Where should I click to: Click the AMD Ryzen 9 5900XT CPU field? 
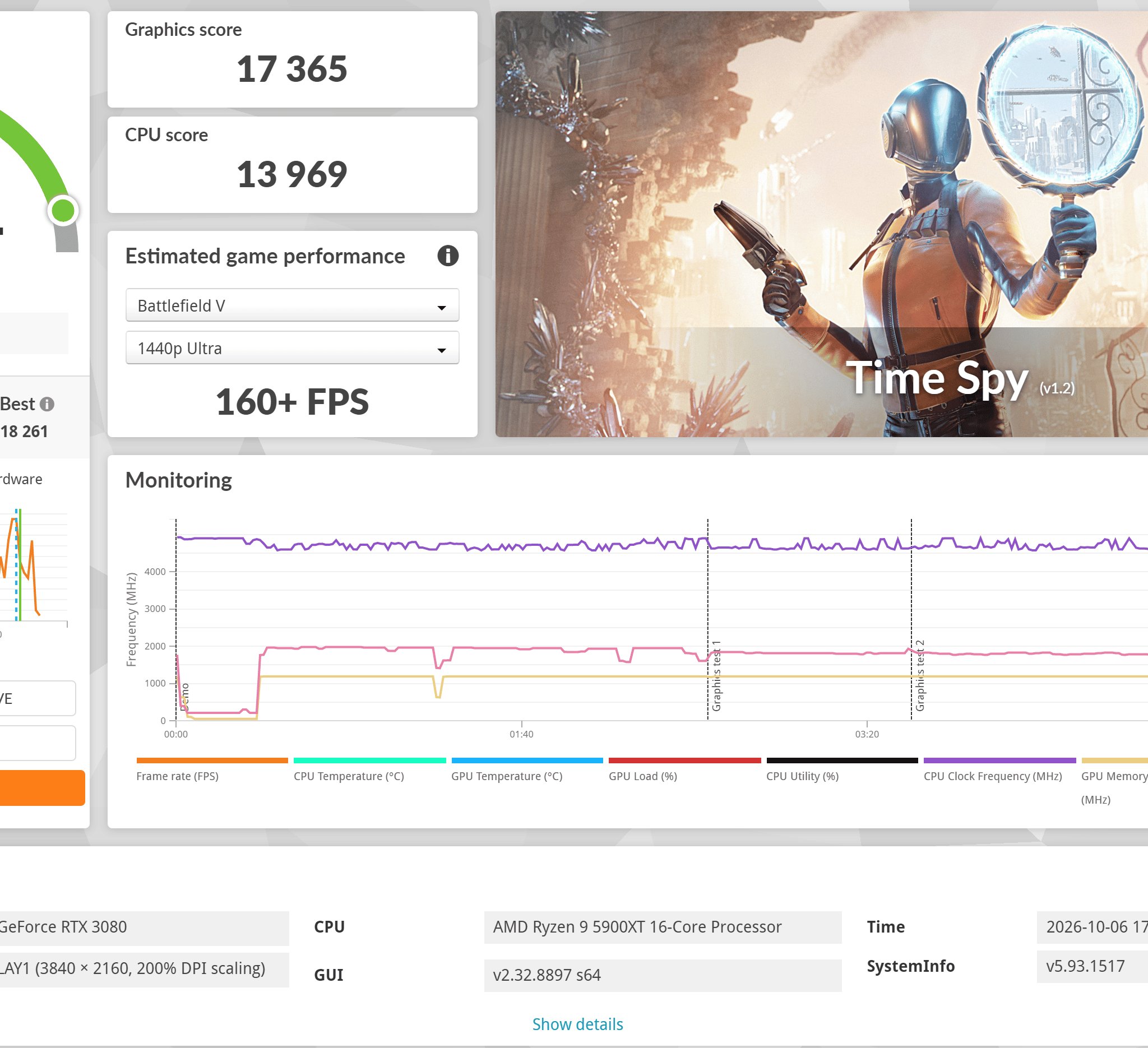tap(663, 927)
